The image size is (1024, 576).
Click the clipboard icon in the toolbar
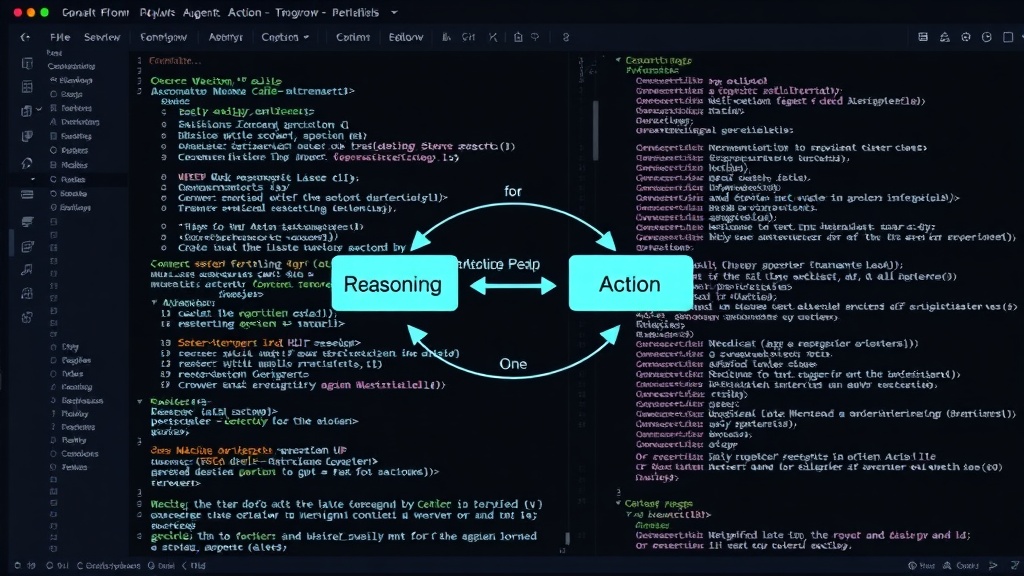[x=518, y=37]
